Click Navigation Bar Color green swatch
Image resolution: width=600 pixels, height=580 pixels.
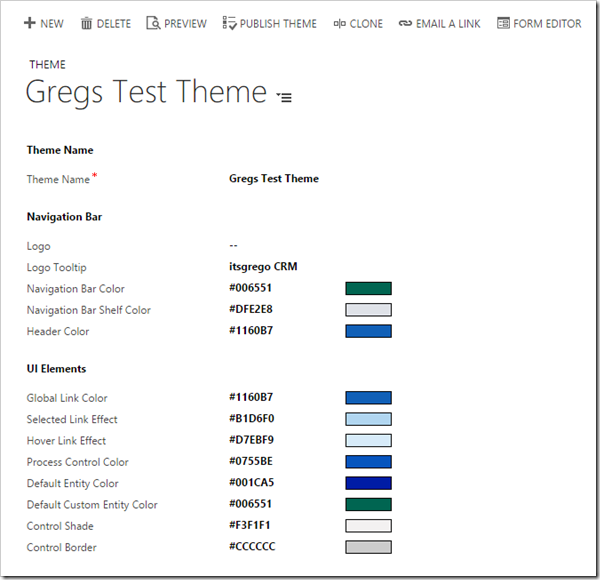(368, 289)
